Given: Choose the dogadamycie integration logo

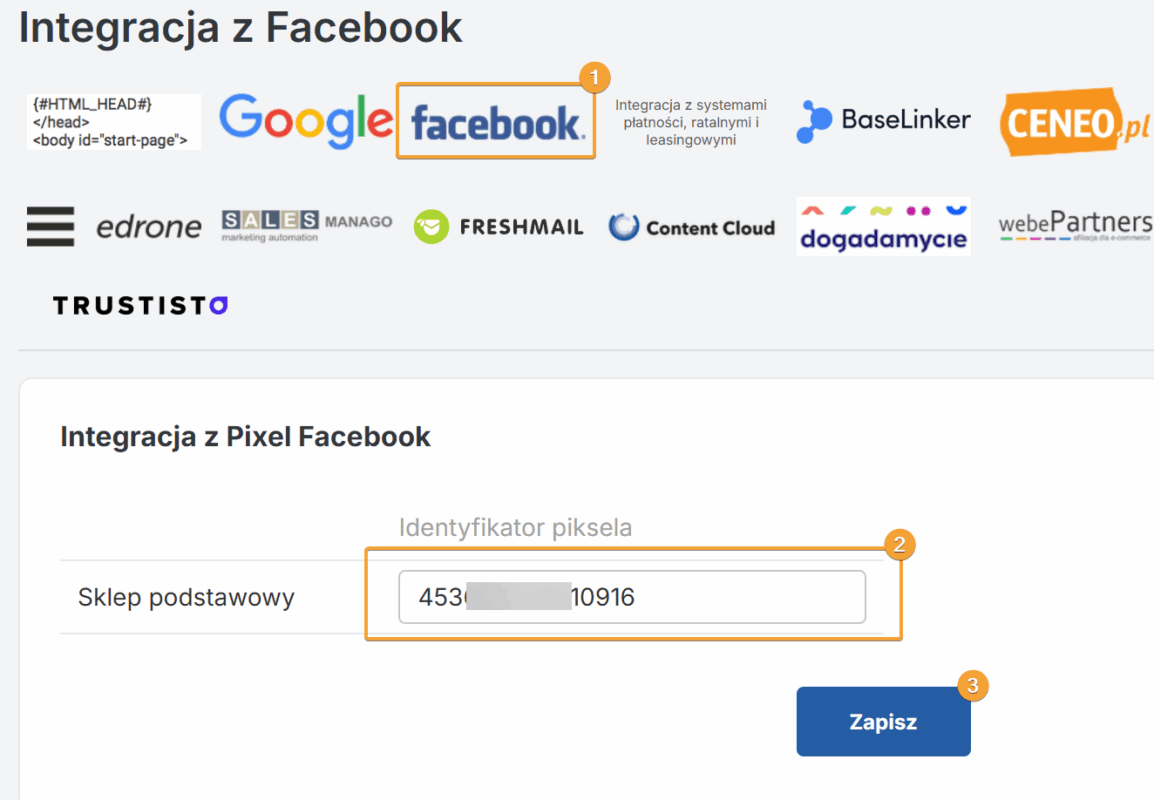Looking at the screenshot, I should tap(883, 227).
